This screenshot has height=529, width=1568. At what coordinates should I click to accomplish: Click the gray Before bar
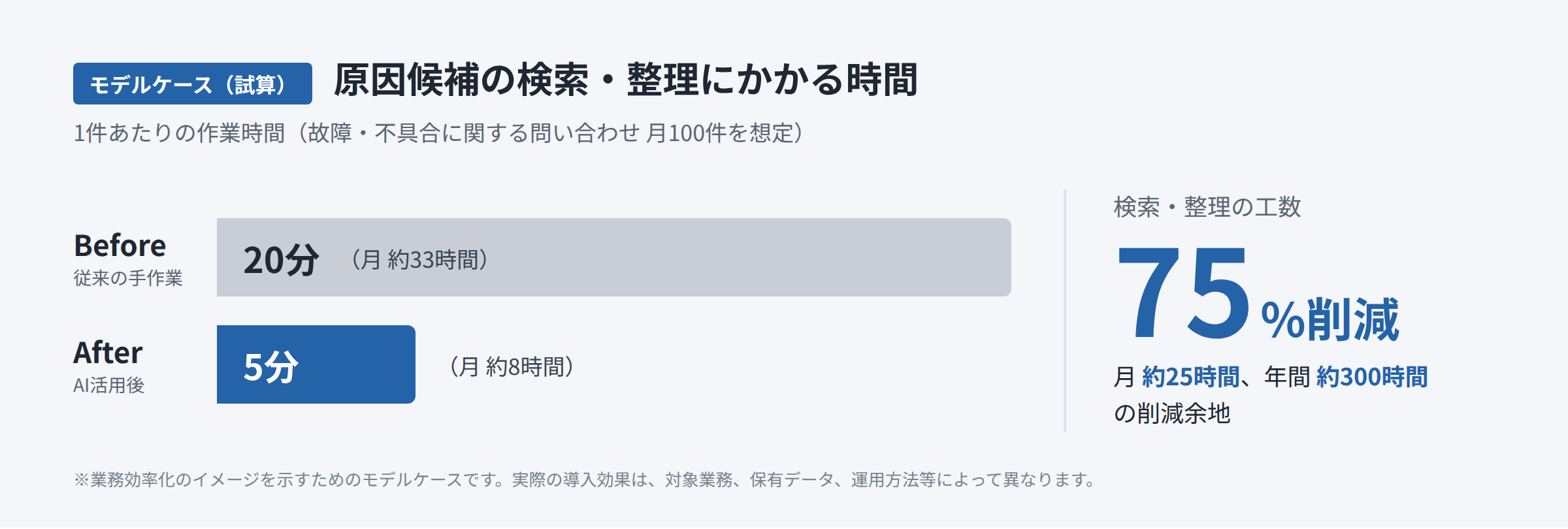(x=614, y=257)
